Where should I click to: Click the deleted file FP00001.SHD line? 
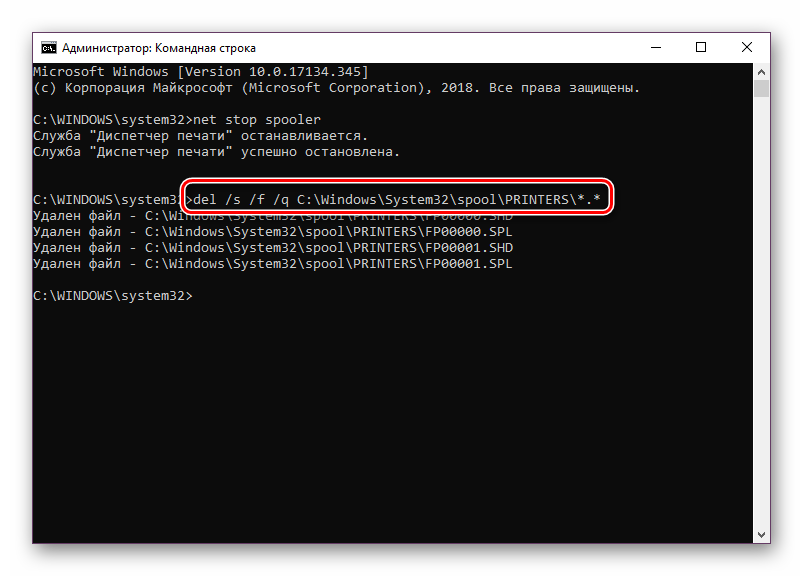tap(272, 248)
